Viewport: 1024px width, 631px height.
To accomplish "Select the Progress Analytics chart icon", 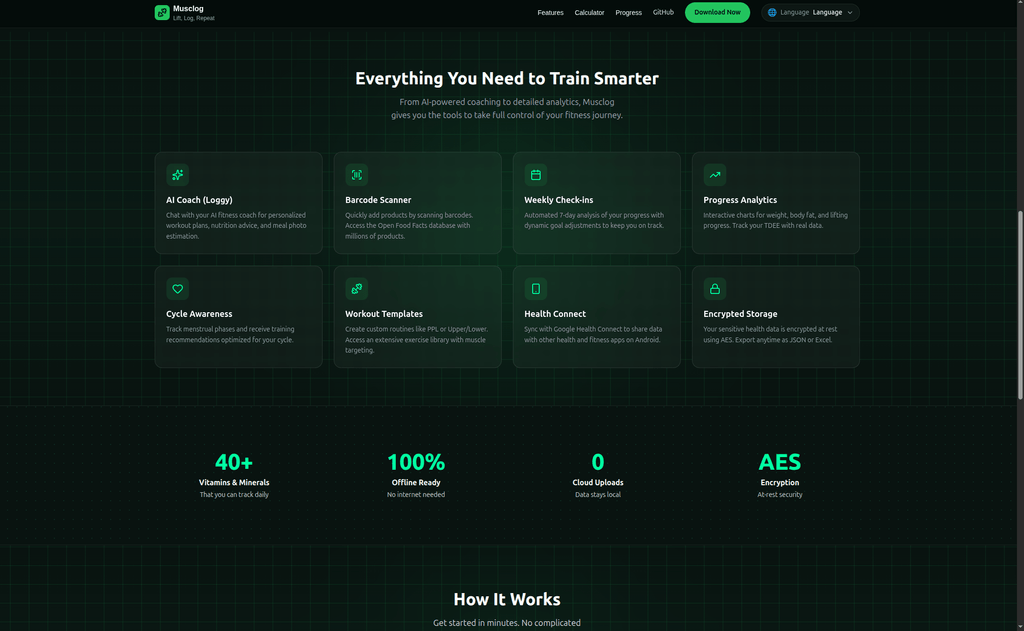I will [x=714, y=175].
